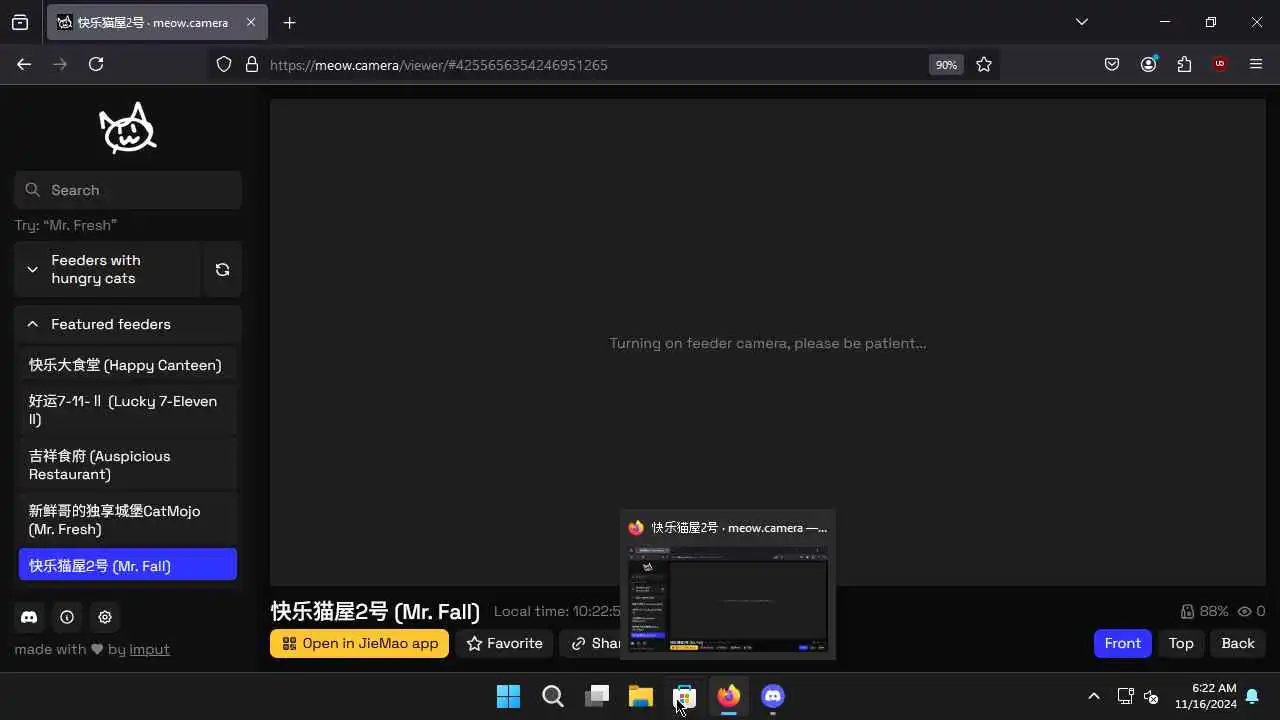The width and height of the screenshot is (1280, 720).
Task: Show hidden system tray icons
Action: click(x=1093, y=696)
